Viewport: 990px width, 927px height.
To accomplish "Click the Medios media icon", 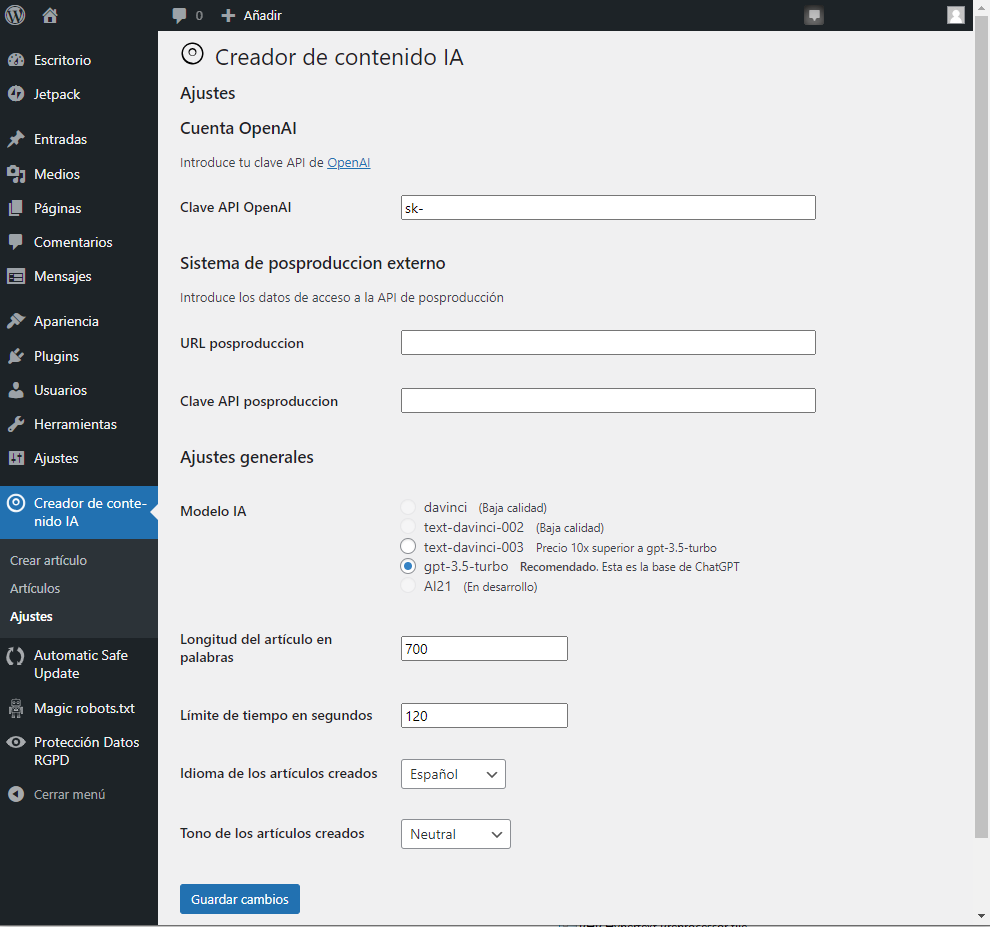I will pyautogui.click(x=16, y=174).
